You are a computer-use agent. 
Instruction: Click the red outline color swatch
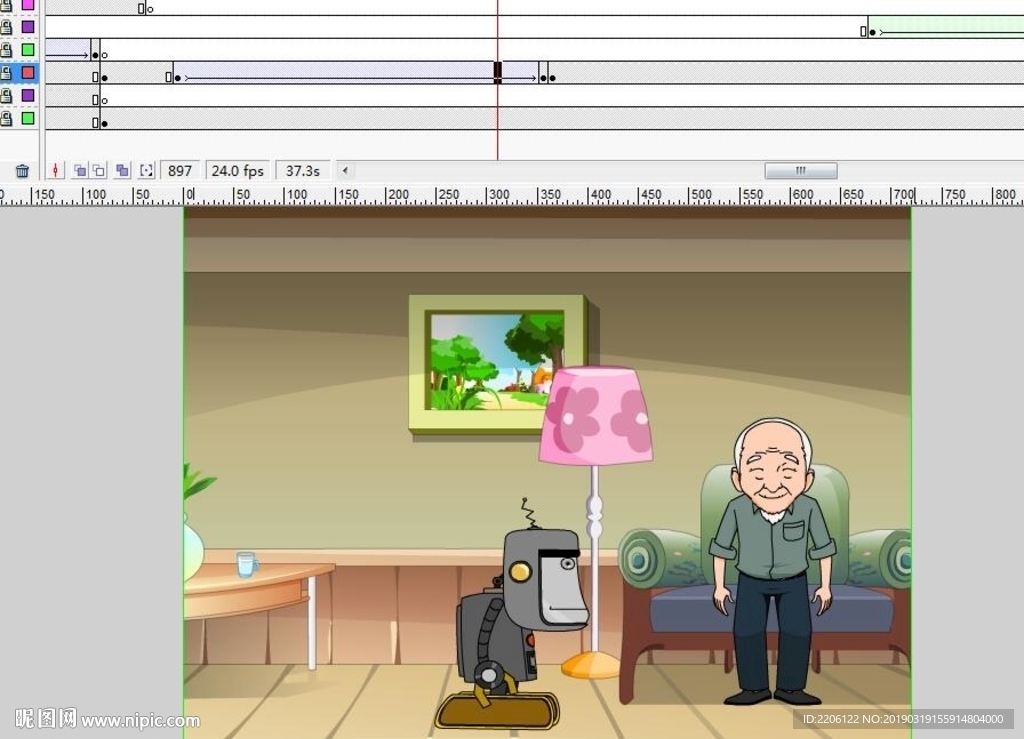coord(28,73)
